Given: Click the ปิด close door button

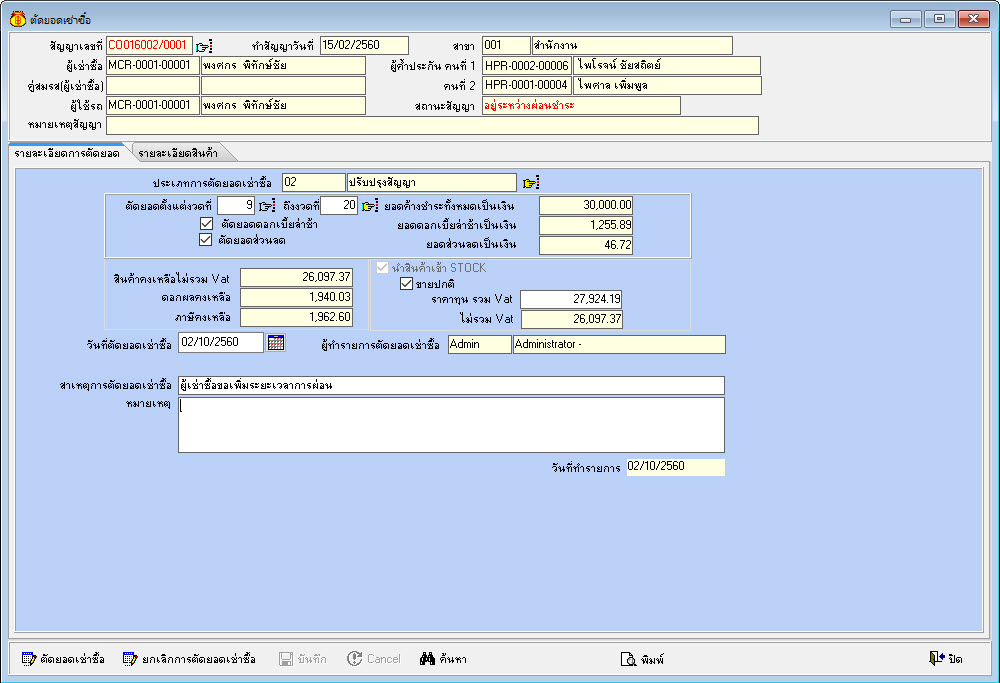Looking at the screenshot, I should (946, 659).
